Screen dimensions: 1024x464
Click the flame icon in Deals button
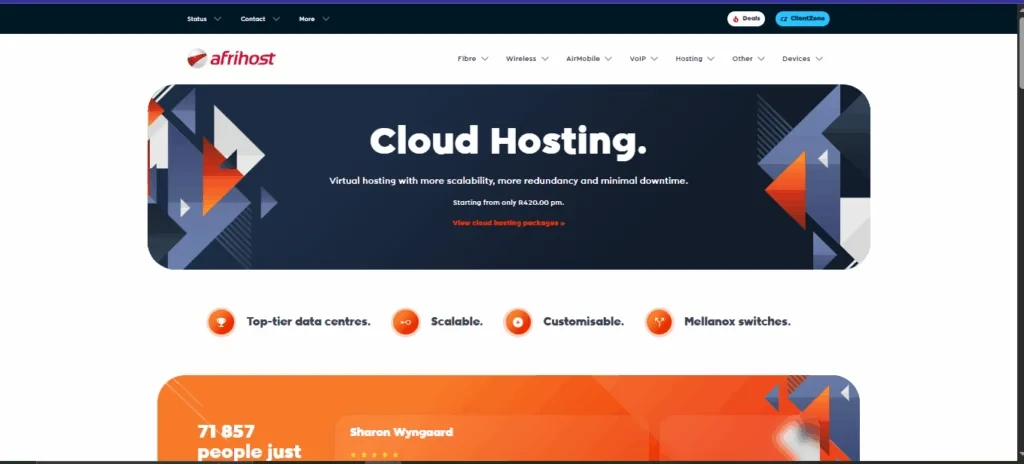tap(736, 19)
